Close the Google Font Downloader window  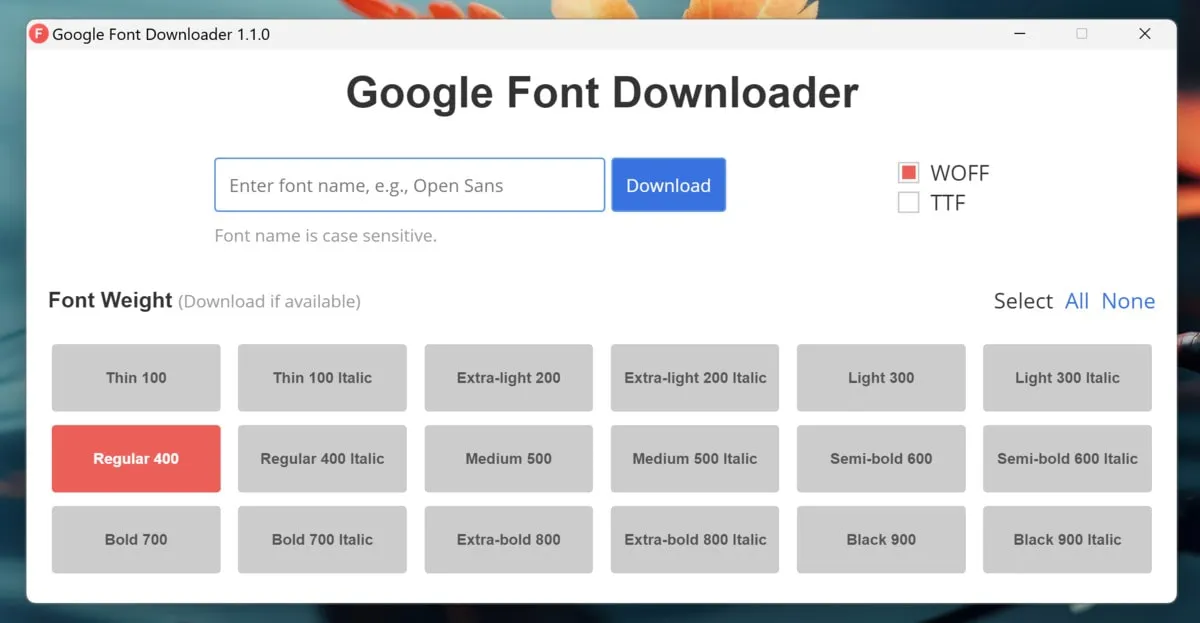(x=1145, y=34)
